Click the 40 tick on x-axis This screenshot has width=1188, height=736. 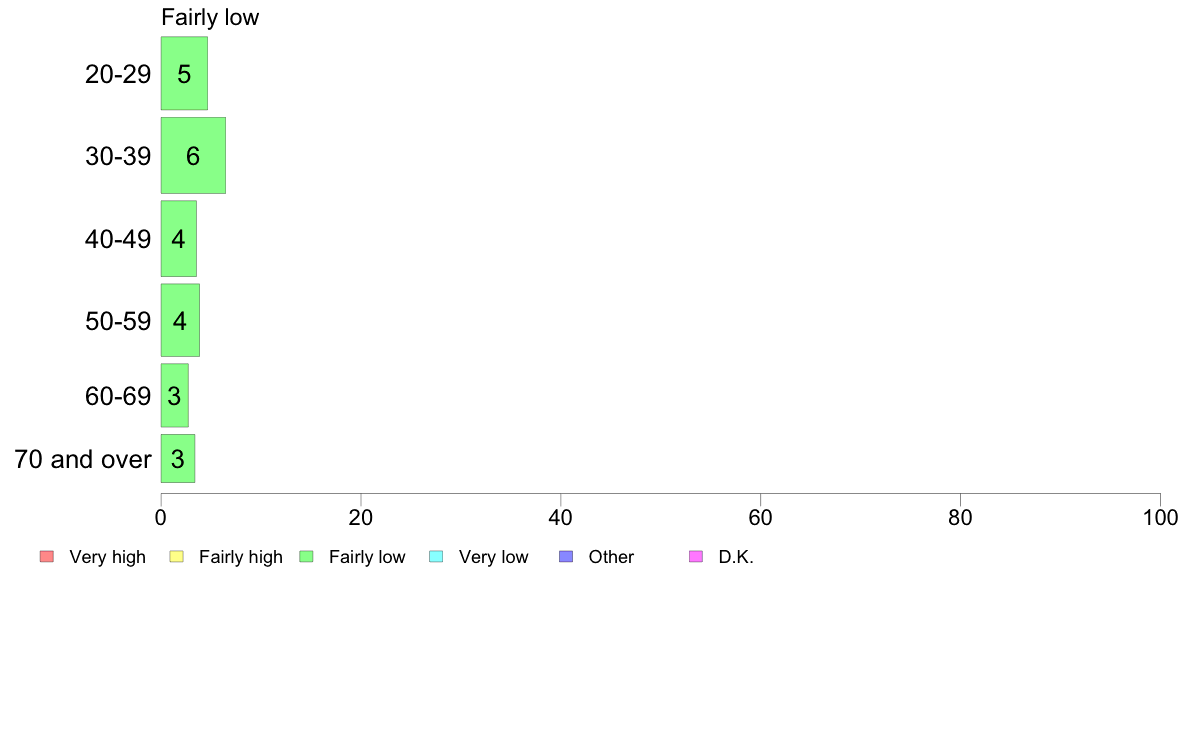pos(561,518)
